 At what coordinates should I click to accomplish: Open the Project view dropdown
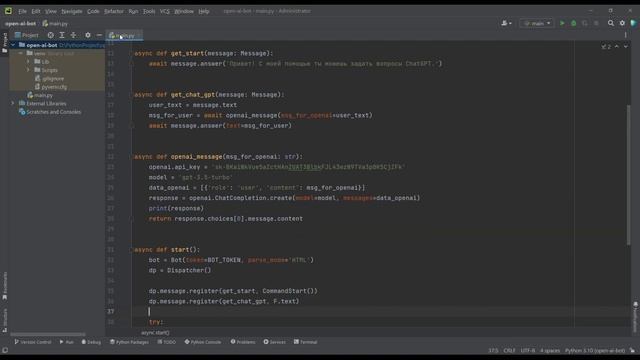[x=27, y=35]
